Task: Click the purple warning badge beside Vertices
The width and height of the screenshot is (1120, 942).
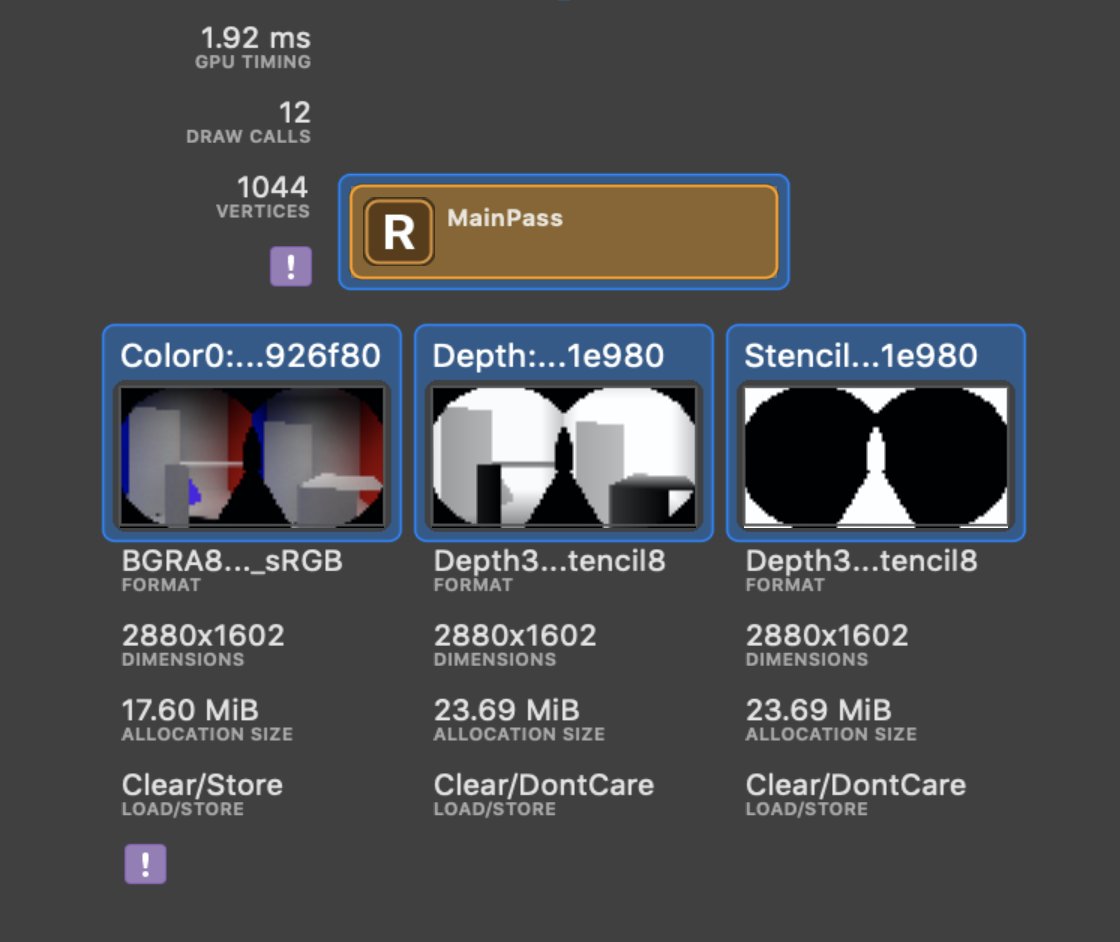Action: (x=291, y=267)
